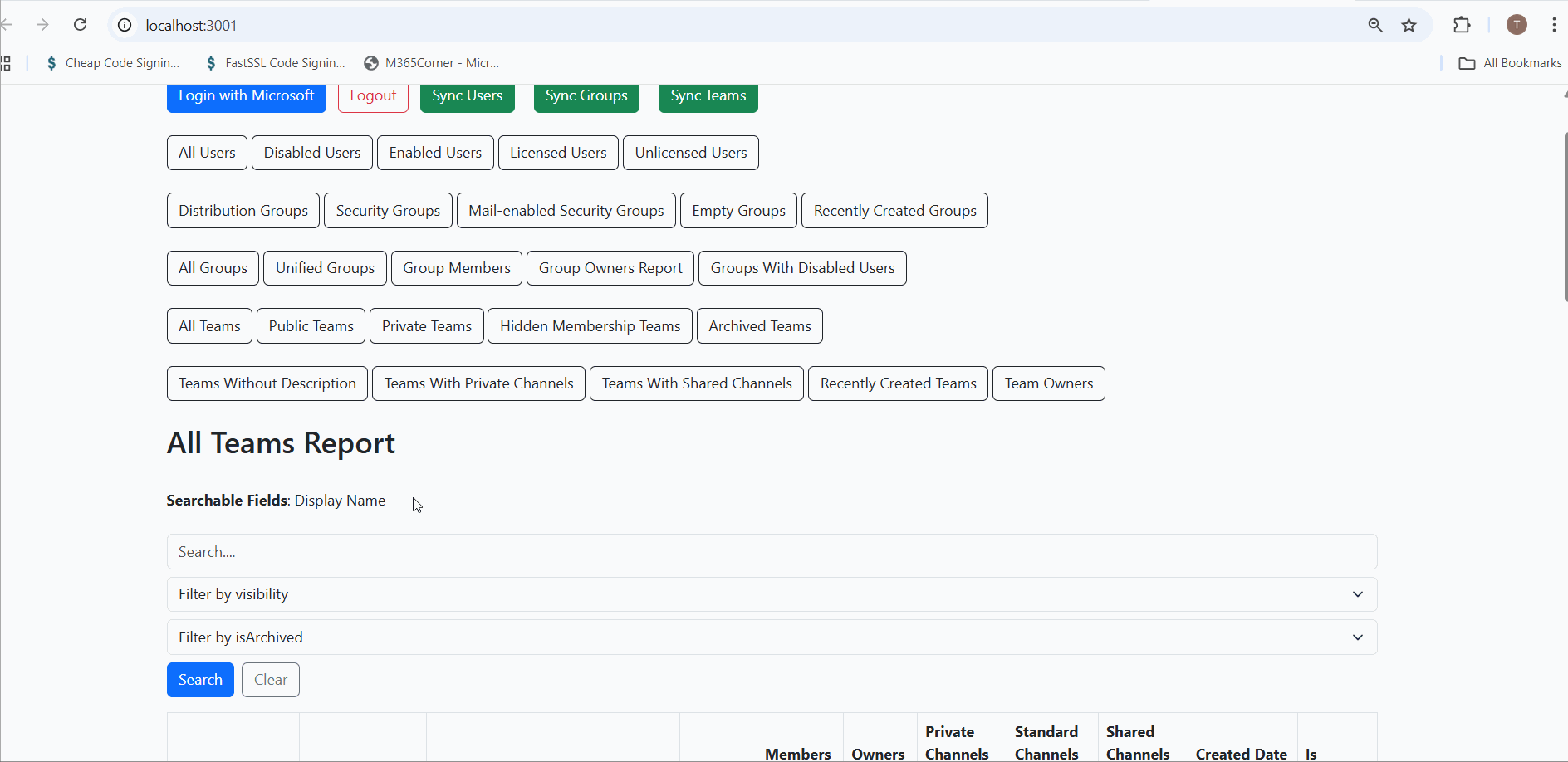Screen dimensions: 1568x762
Task: Select the All Teams report tab
Action: 209,326
